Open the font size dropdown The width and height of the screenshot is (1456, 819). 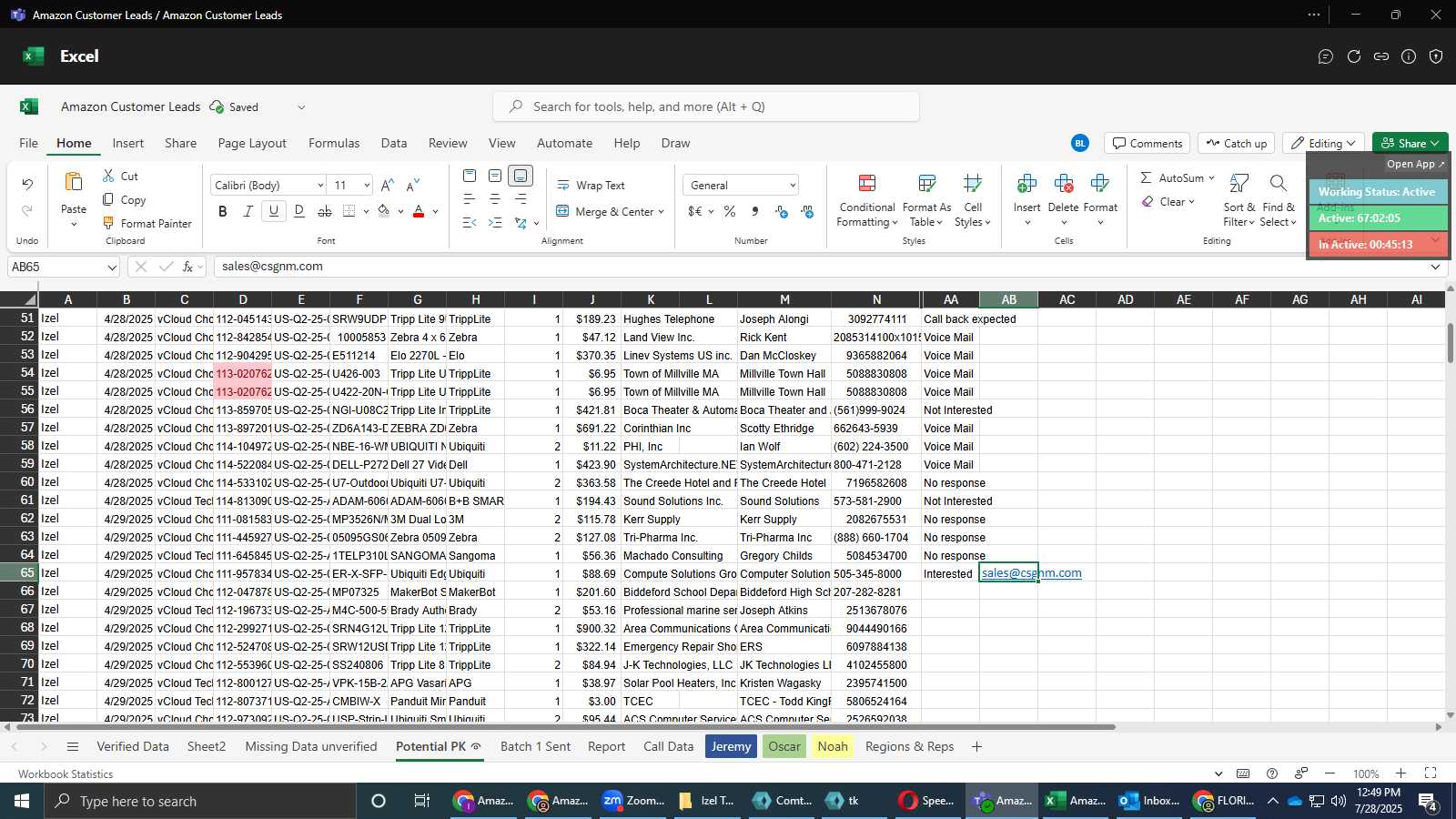tap(367, 185)
